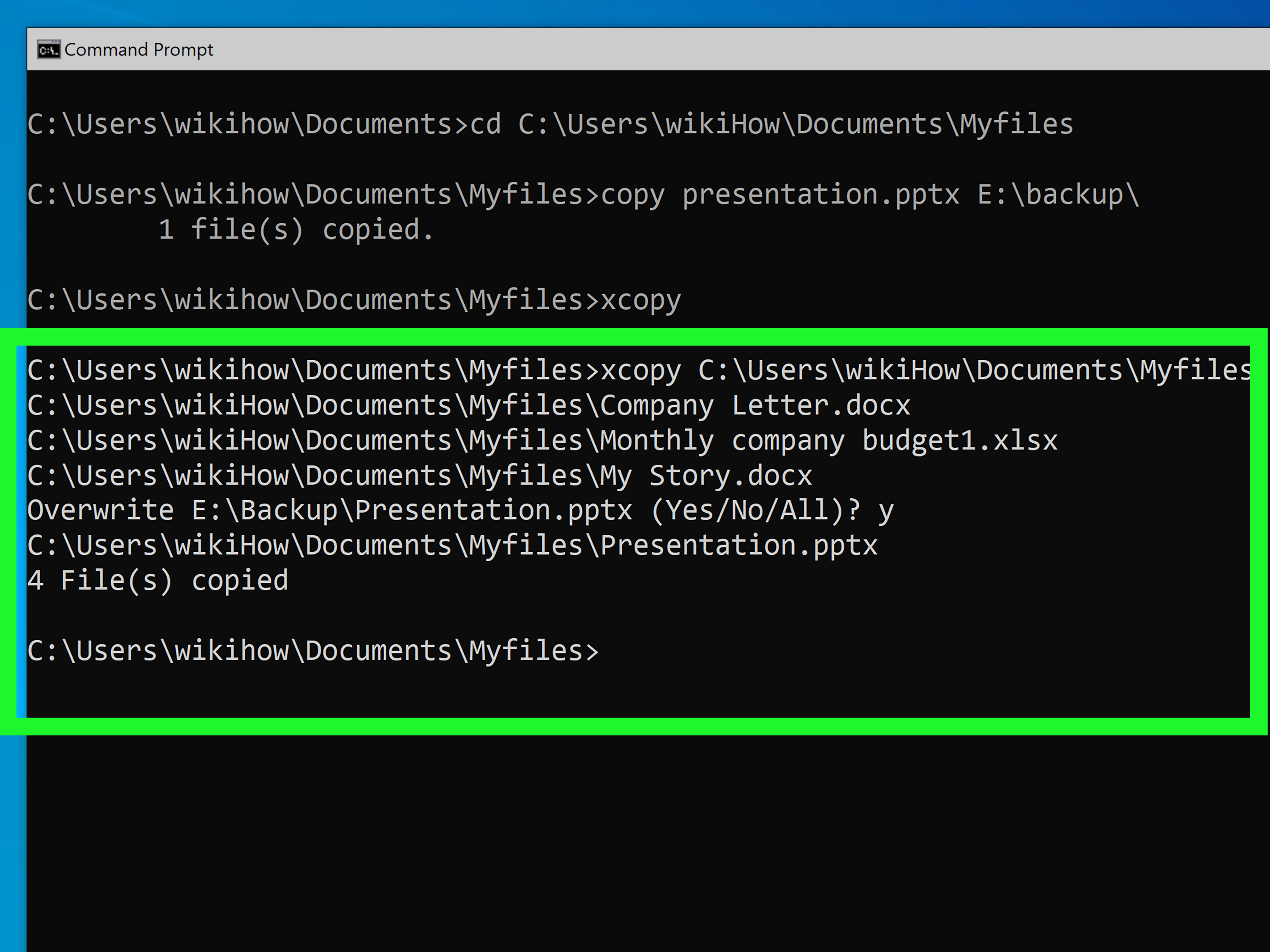Click the line showing 4 File(s) copied
Screen dimensions: 1270x952
pos(158,580)
